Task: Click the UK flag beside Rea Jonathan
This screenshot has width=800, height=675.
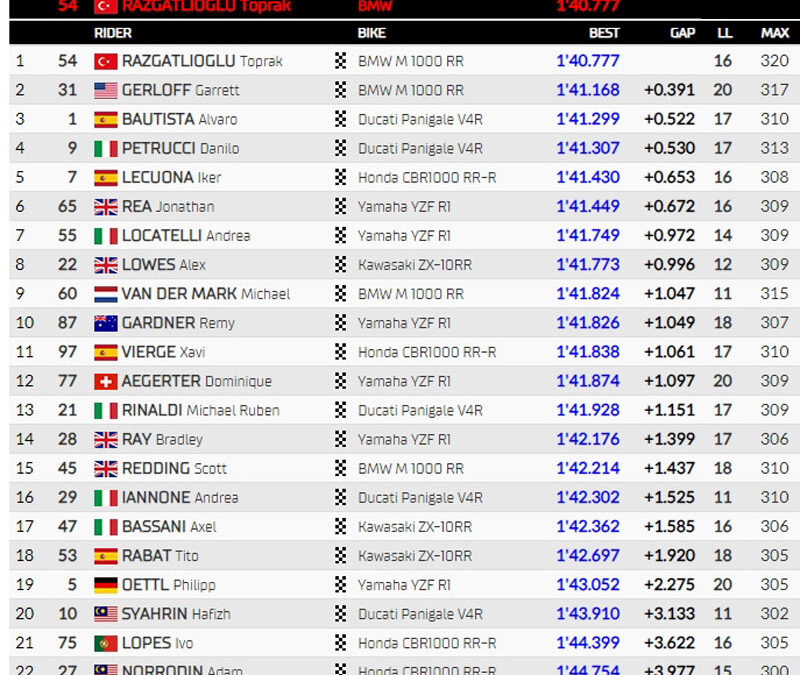Action: point(106,207)
